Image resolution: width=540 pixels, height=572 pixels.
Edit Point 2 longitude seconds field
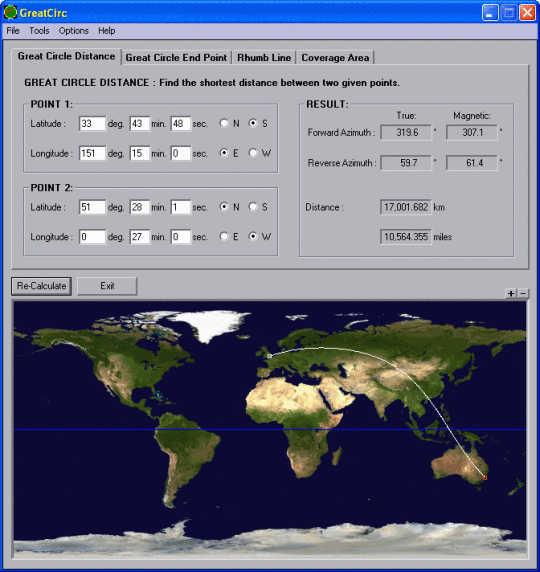tap(181, 237)
